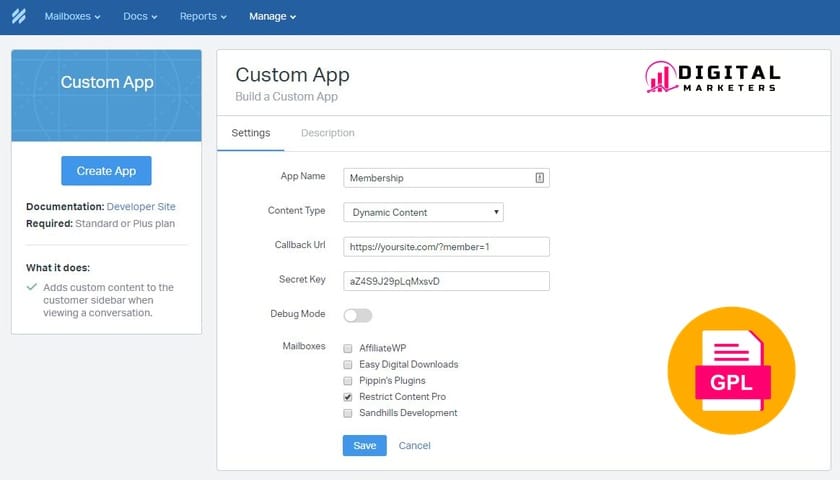Uncheck the Restrict Content Pro checkbox
The width and height of the screenshot is (840, 480).
348,397
